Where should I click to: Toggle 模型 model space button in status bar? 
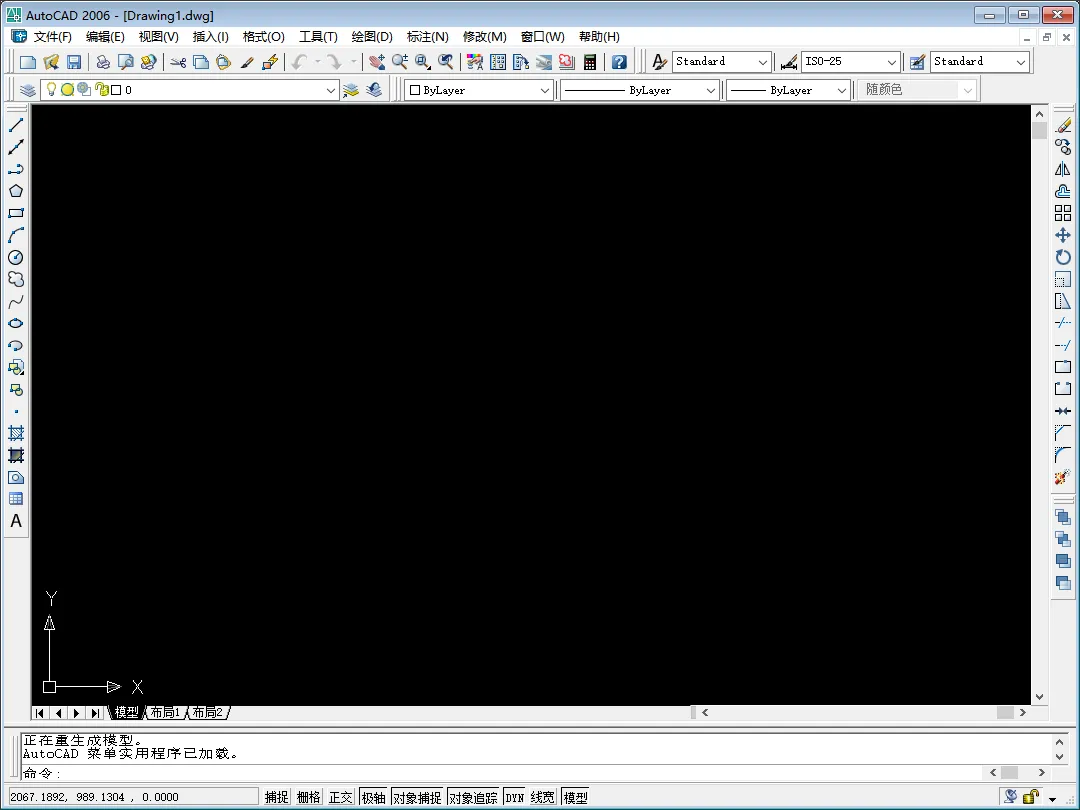tap(576, 797)
